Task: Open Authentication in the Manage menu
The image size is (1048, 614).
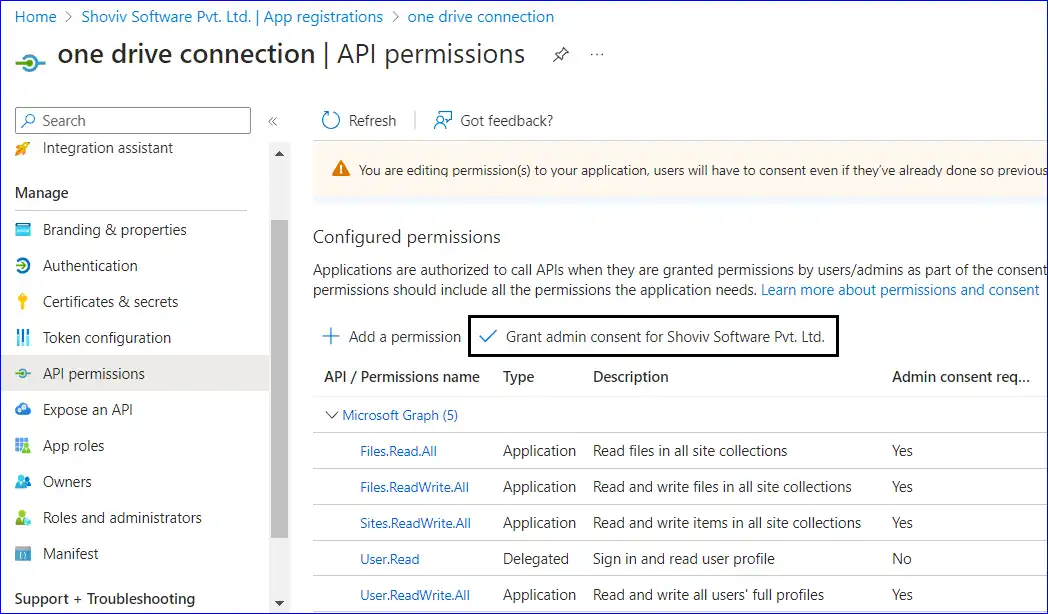Action: (x=90, y=266)
